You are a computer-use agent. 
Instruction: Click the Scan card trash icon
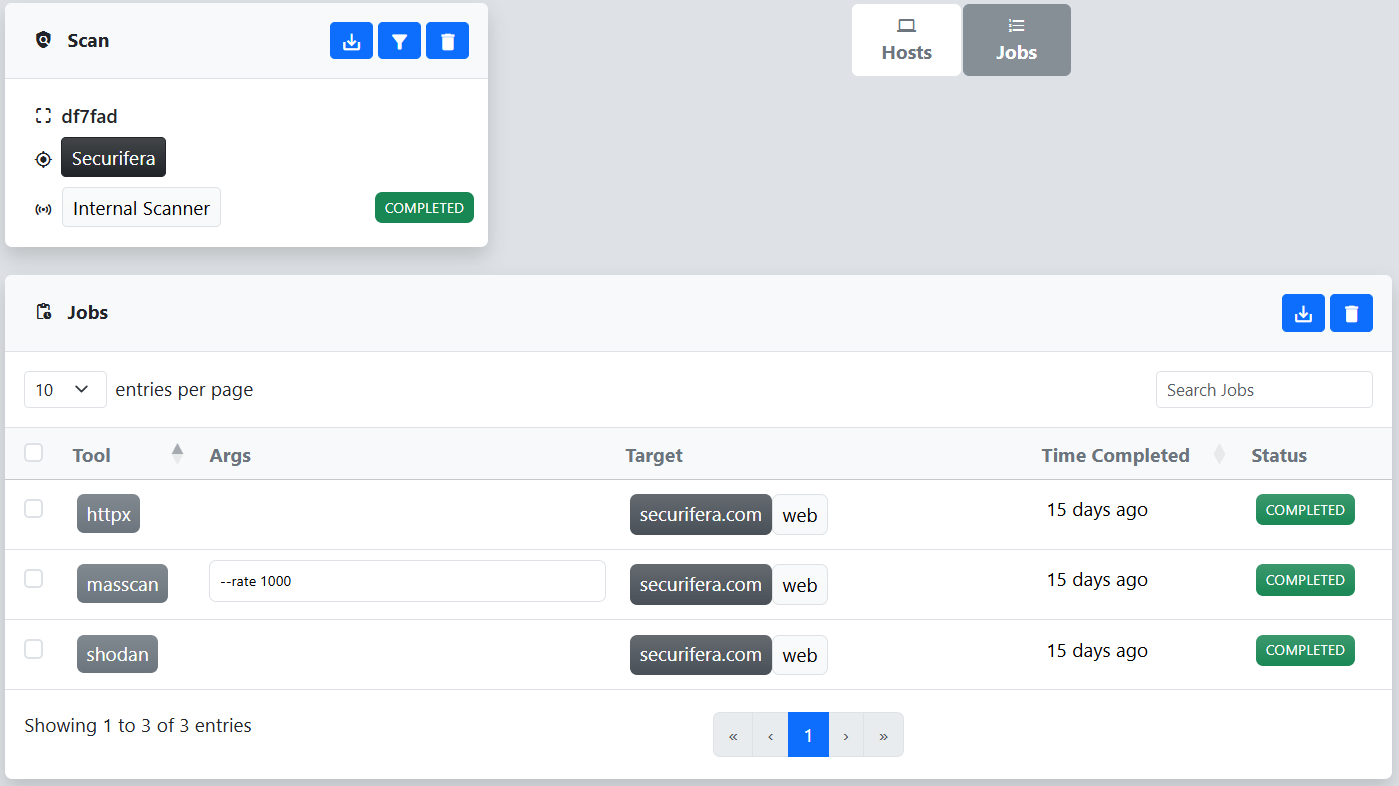(x=447, y=41)
